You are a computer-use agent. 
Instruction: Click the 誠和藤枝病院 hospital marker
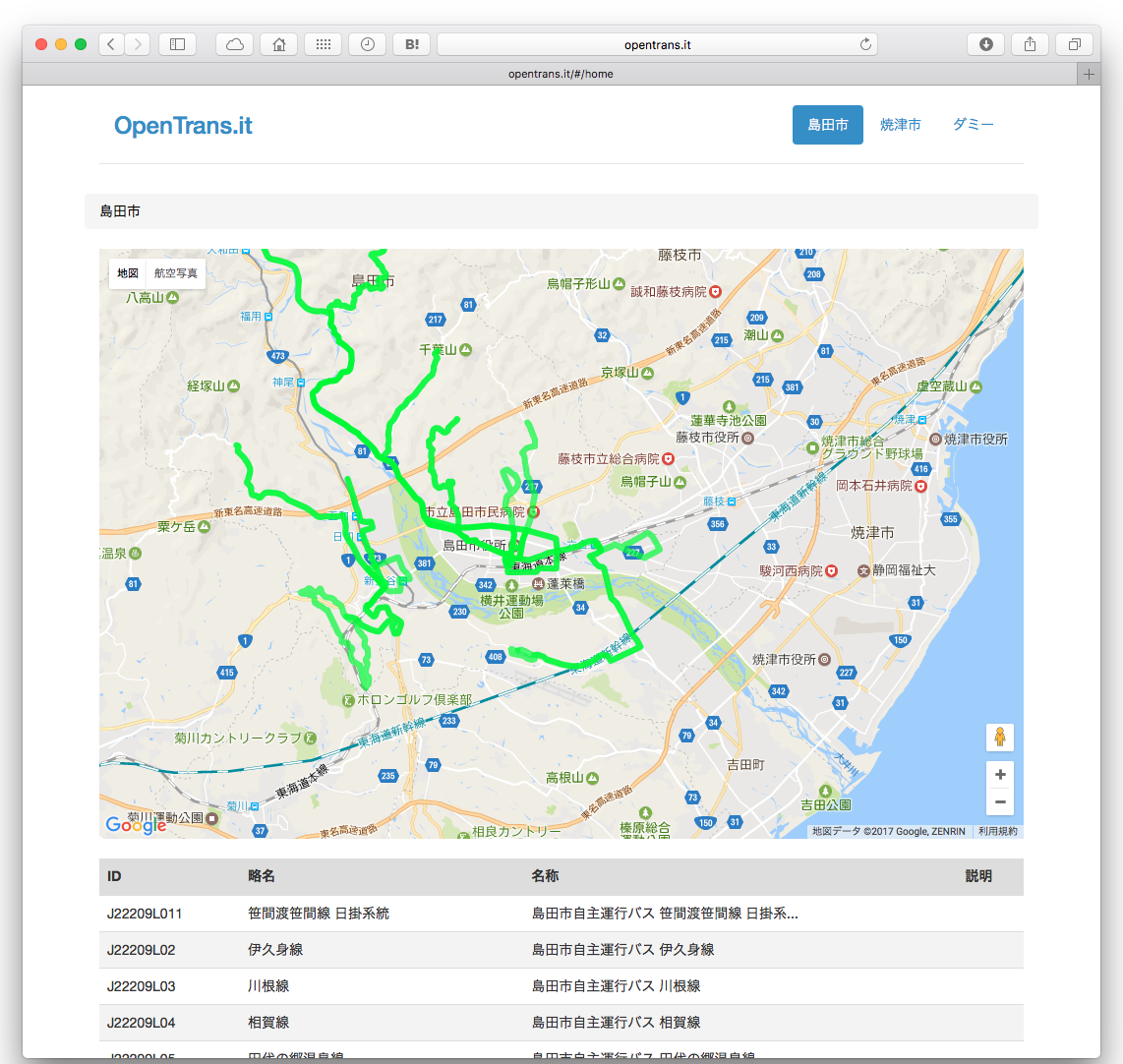pyautogui.click(x=716, y=291)
